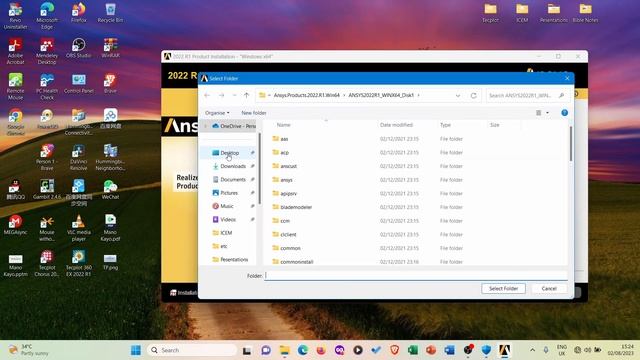Open the Tecplot desktop folder
Viewport: 640px width, 360px height.
pyautogui.click(x=490, y=13)
